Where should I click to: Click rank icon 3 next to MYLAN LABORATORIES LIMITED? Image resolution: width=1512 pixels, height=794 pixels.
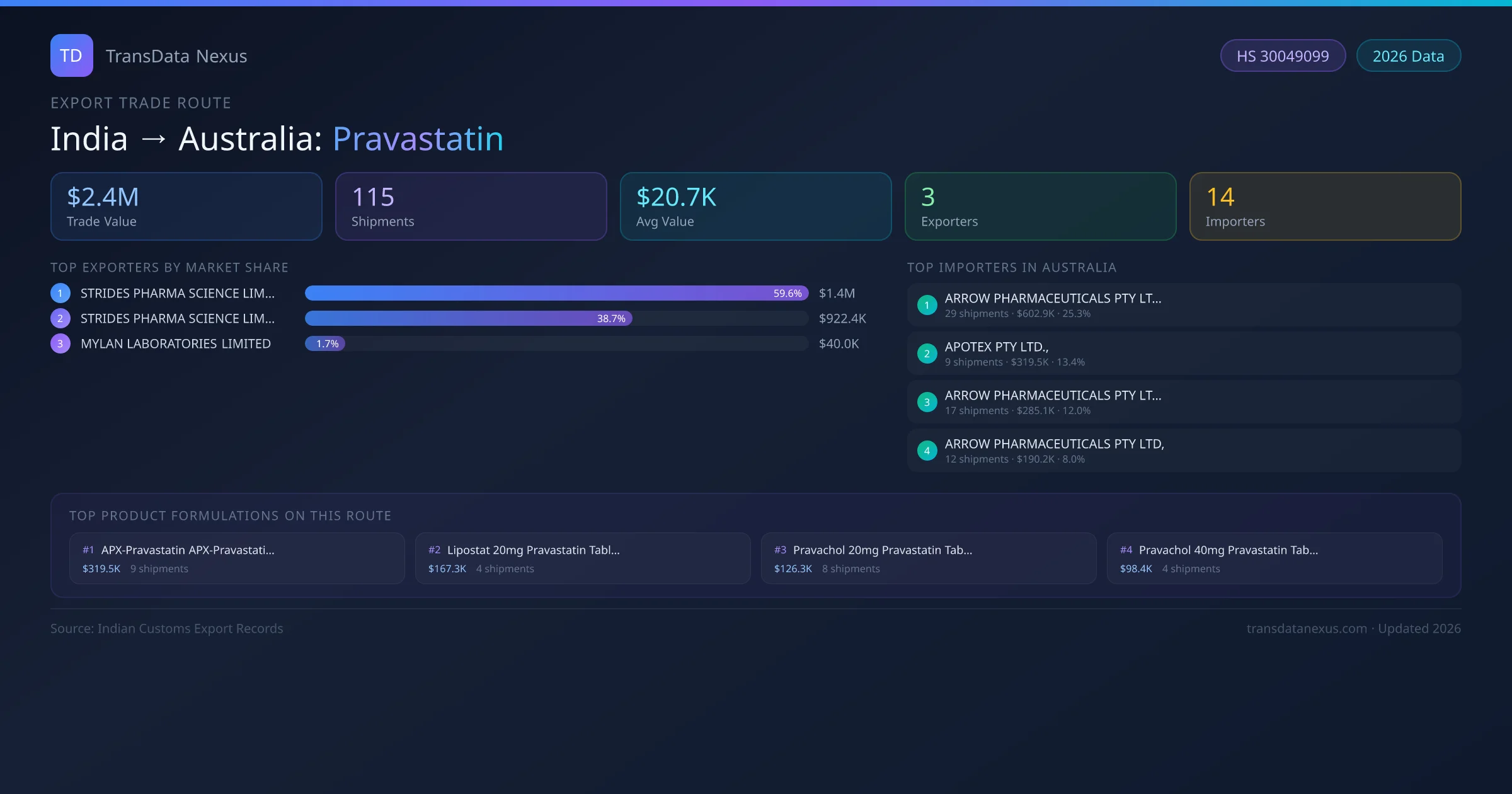tap(60, 343)
